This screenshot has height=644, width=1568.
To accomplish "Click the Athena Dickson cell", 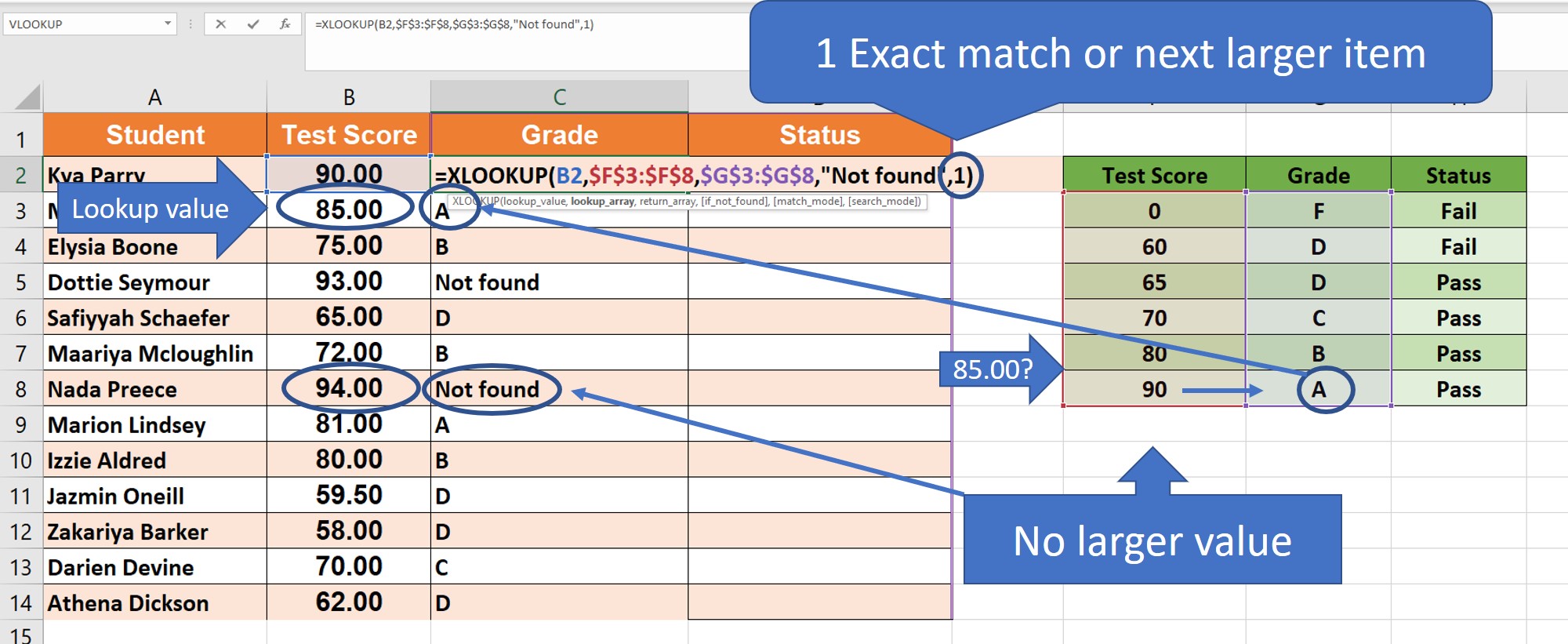I will point(155,603).
